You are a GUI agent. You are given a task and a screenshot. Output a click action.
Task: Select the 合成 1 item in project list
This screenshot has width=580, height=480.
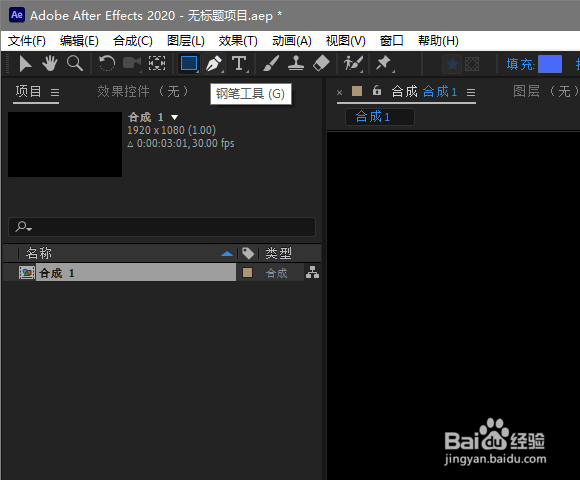pos(136,273)
